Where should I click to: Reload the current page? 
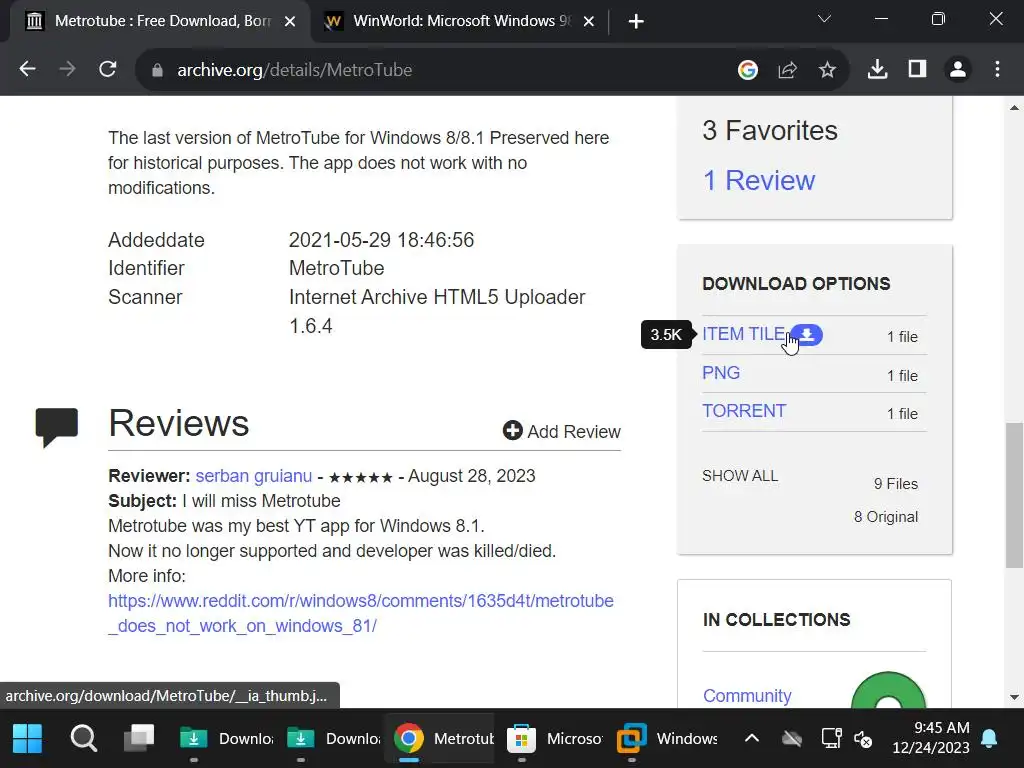108,69
